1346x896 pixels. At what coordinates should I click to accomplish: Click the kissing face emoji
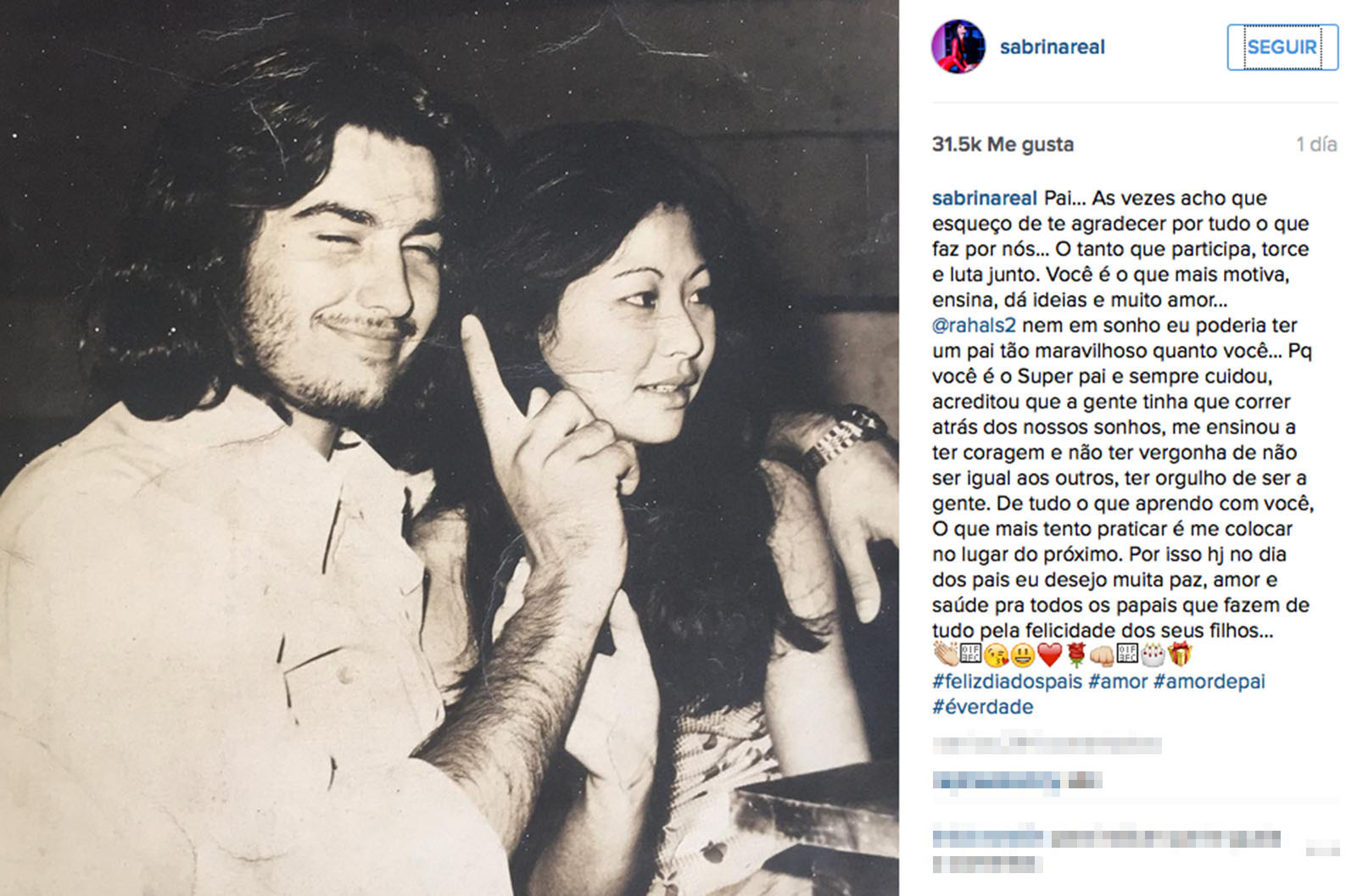[997, 655]
